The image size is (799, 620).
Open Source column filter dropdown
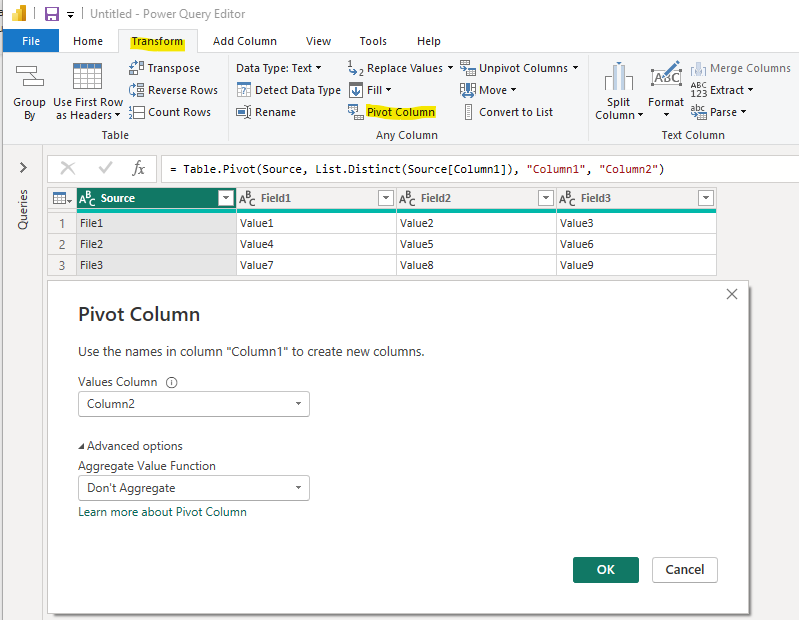[225, 198]
